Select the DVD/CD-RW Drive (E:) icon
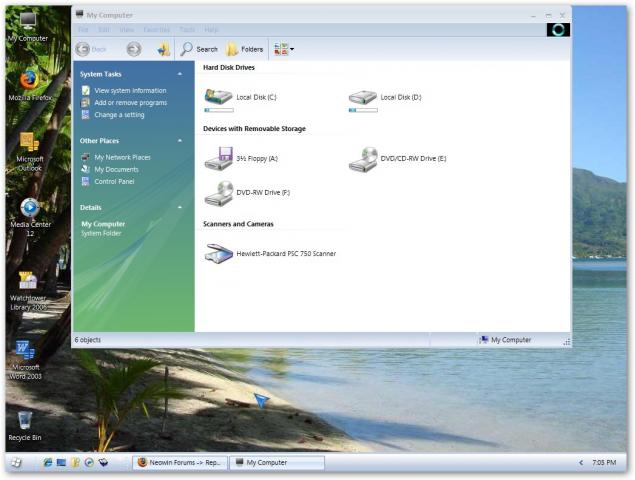This screenshot has height=480, width=635. tap(363, 159)
